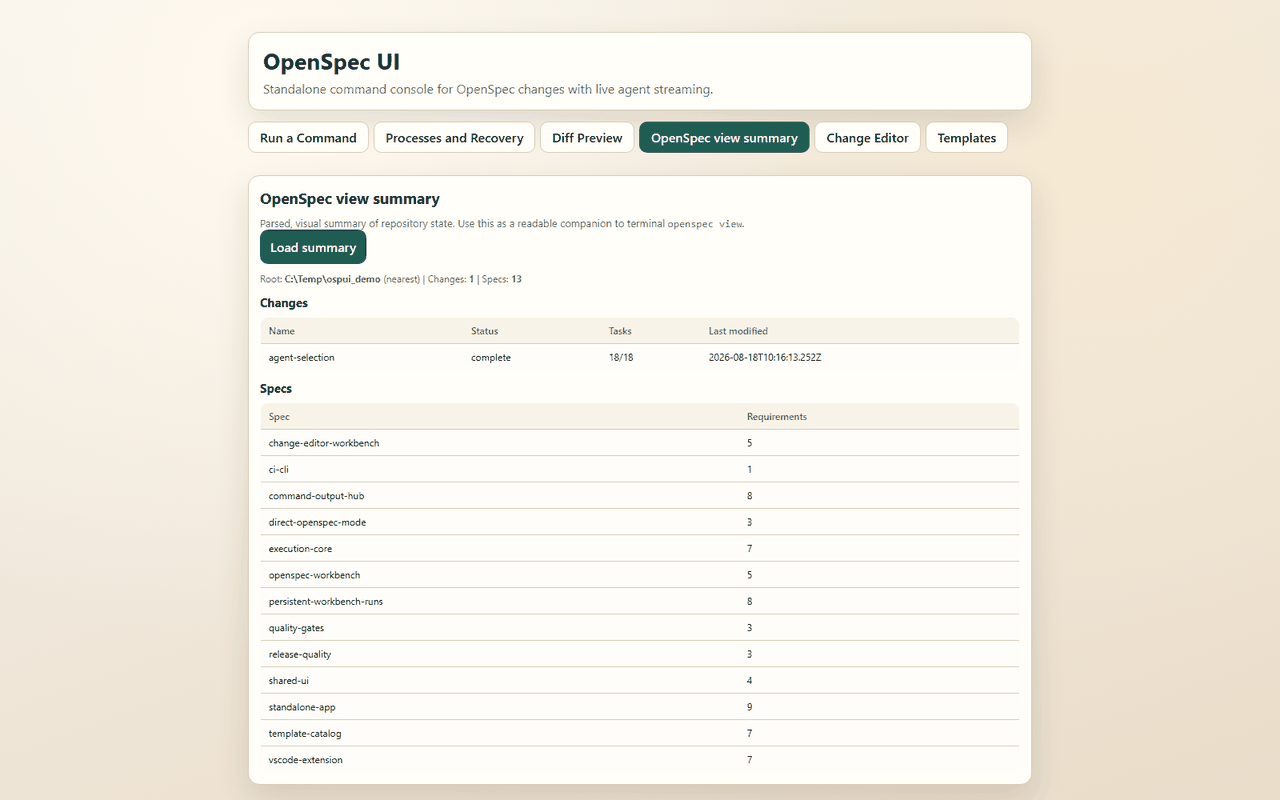Screen dimensions: 1280x800
Task: Click the complete status cell
Action: [x=491, y=357]
